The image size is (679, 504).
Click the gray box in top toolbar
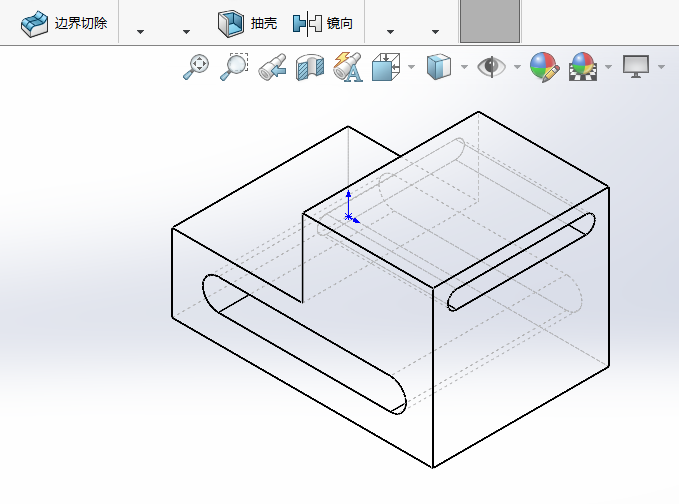(490, 21)
